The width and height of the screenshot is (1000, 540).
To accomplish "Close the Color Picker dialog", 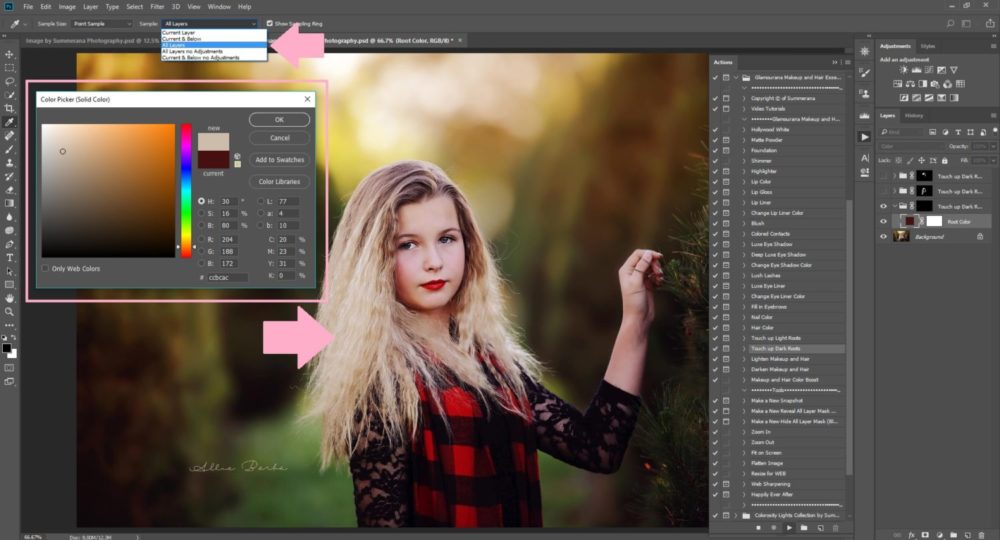I will tap(307, 99).
